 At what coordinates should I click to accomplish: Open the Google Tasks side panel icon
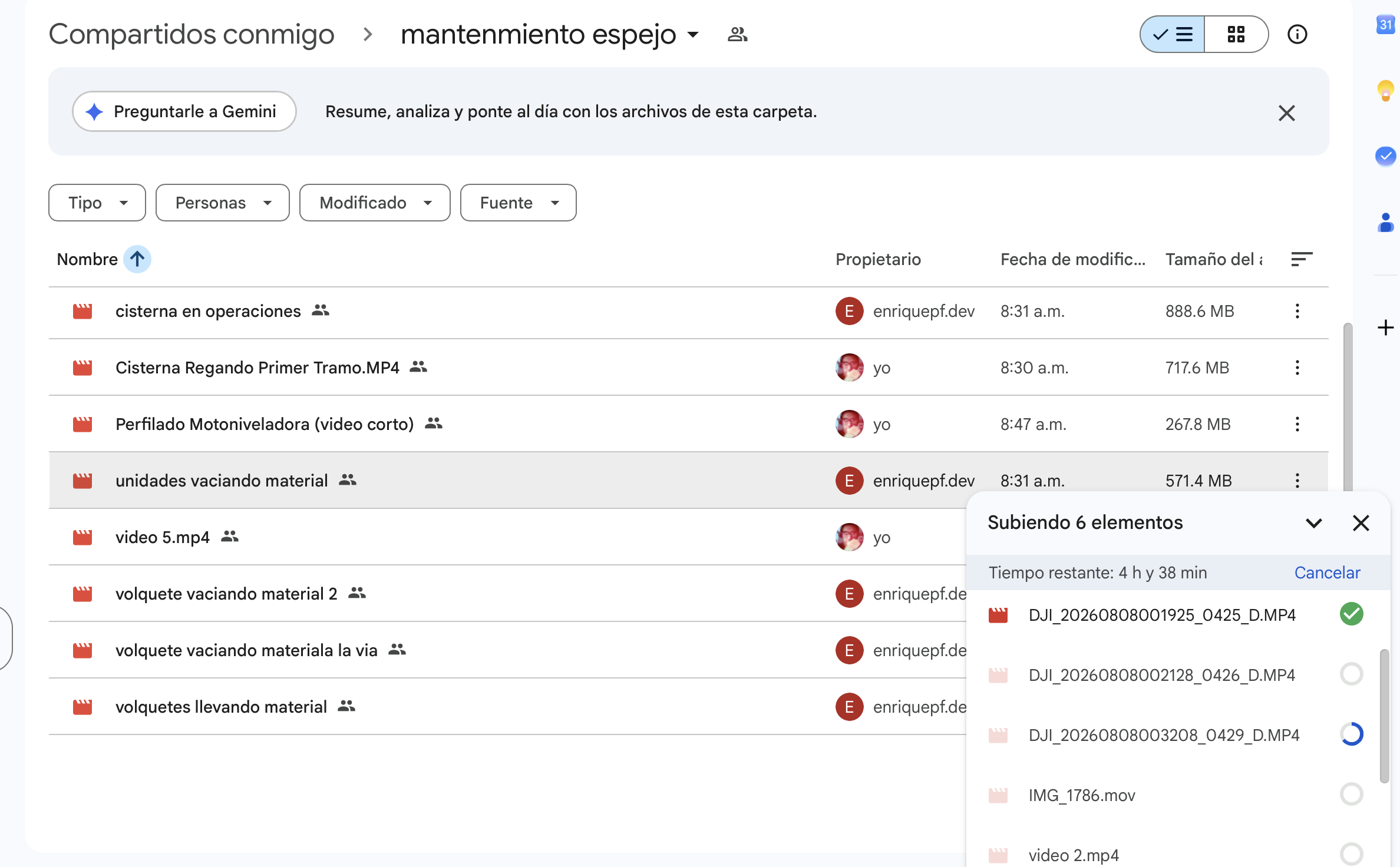(1386, 156)
